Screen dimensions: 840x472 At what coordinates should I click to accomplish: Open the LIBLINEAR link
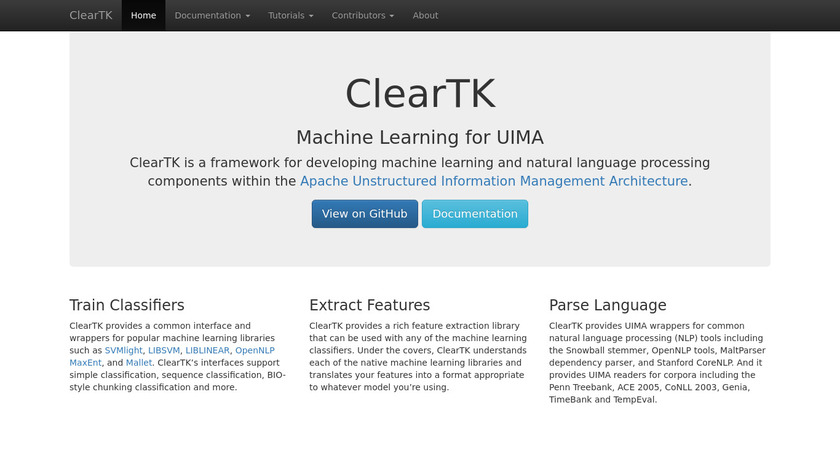coord(207,350)
